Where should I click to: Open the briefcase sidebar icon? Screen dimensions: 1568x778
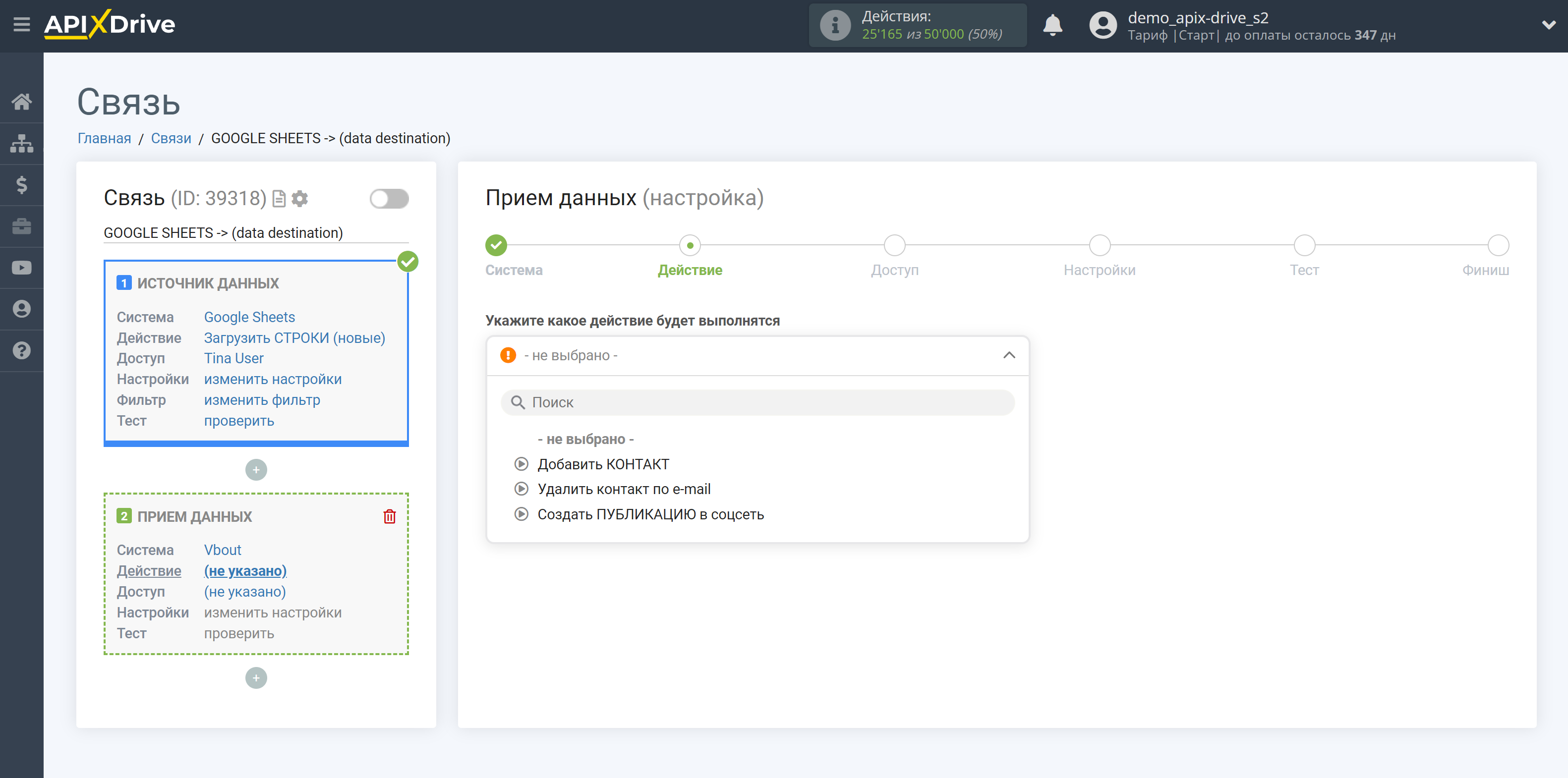(x=22, y=226)
